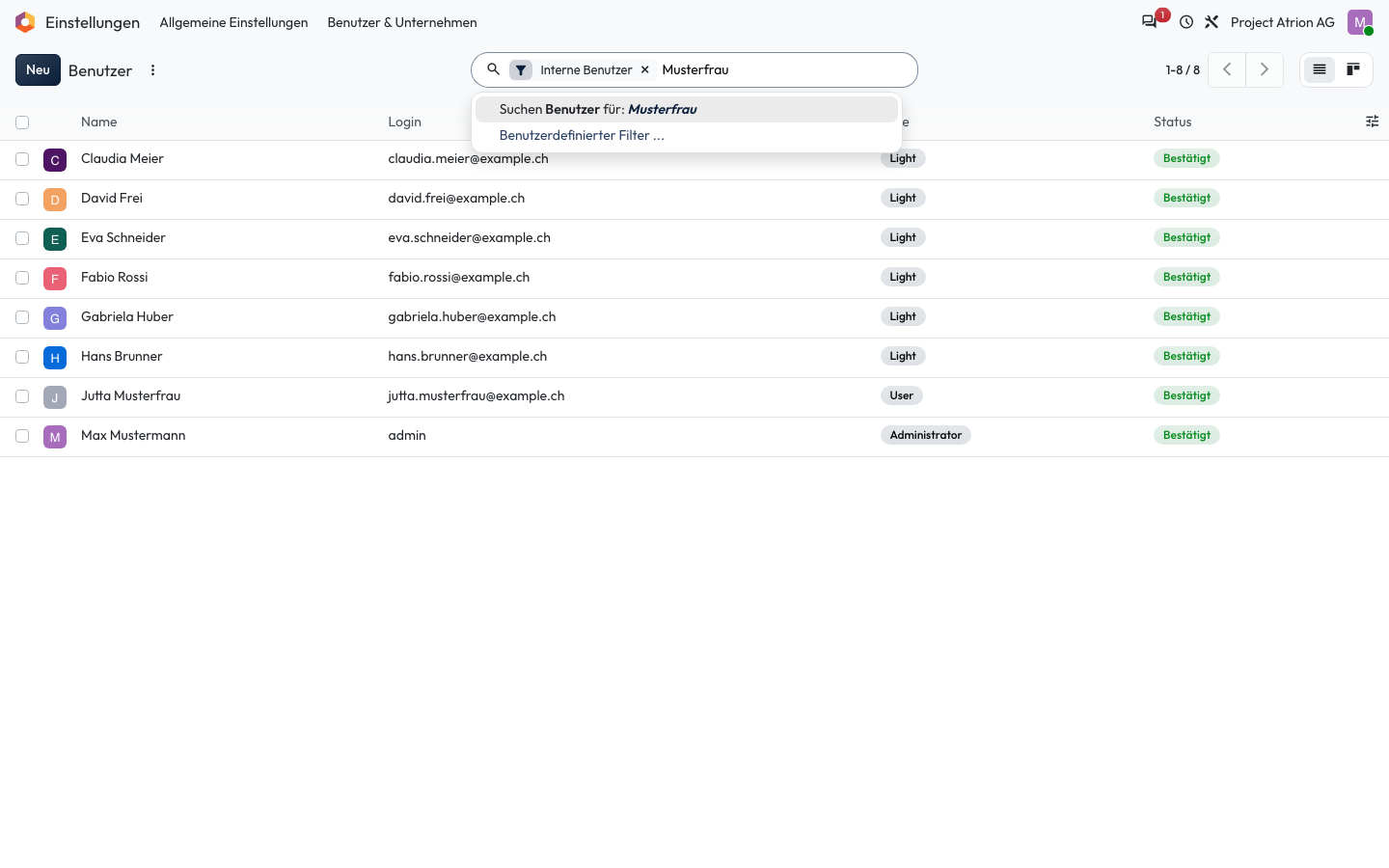This screenshot has height=868, width=1389.
Task: Open the Benutzer actions kebab menu
Action: click(x=152, y=70)
